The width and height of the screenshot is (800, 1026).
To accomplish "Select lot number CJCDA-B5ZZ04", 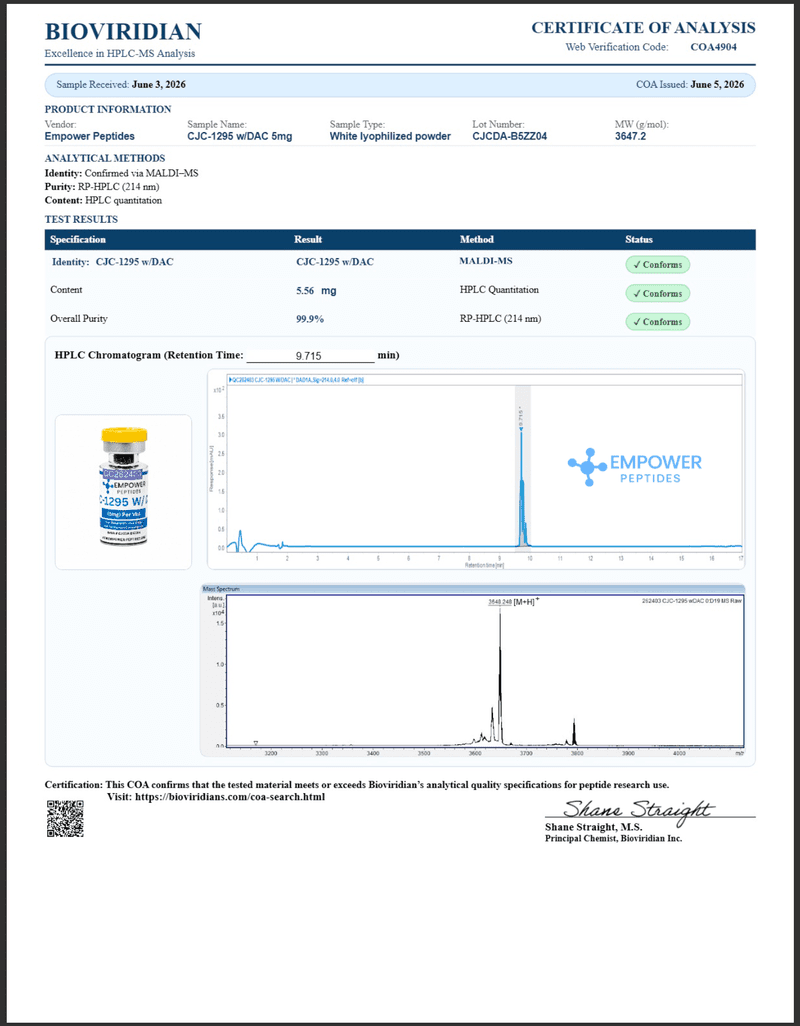I will click(x=510, y=136).
